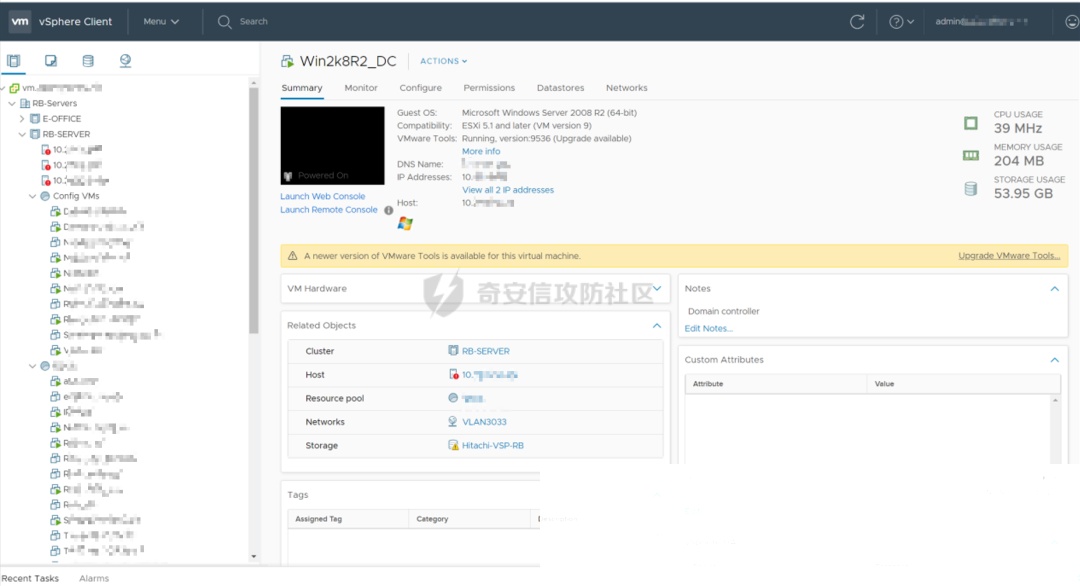Collapse the Notes panel
The height and width of the screenshot is (586, 1080).
(x=1055, y=289)
